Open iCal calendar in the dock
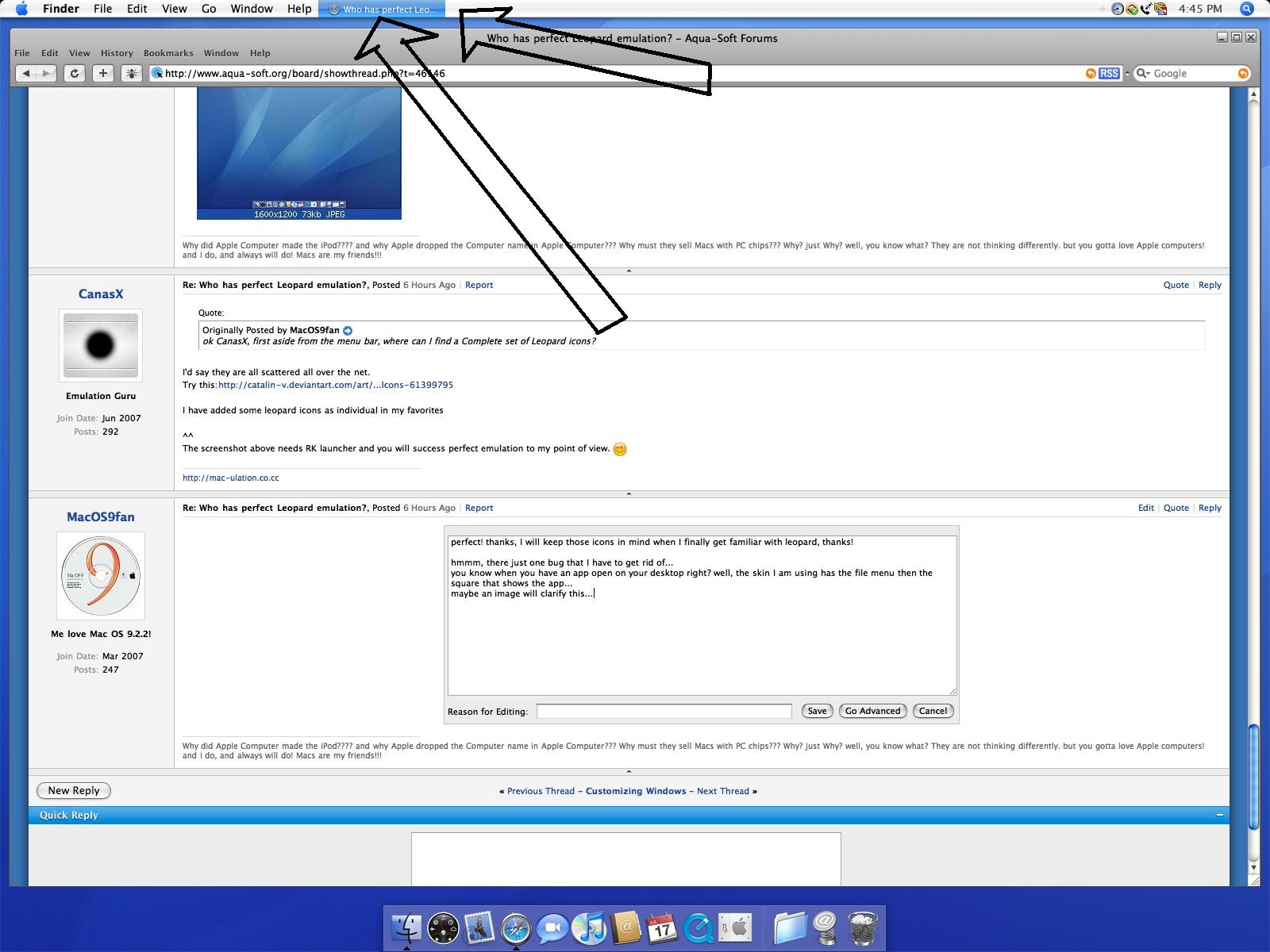This screenshot has height=952, width=1270. coord(662,927)
